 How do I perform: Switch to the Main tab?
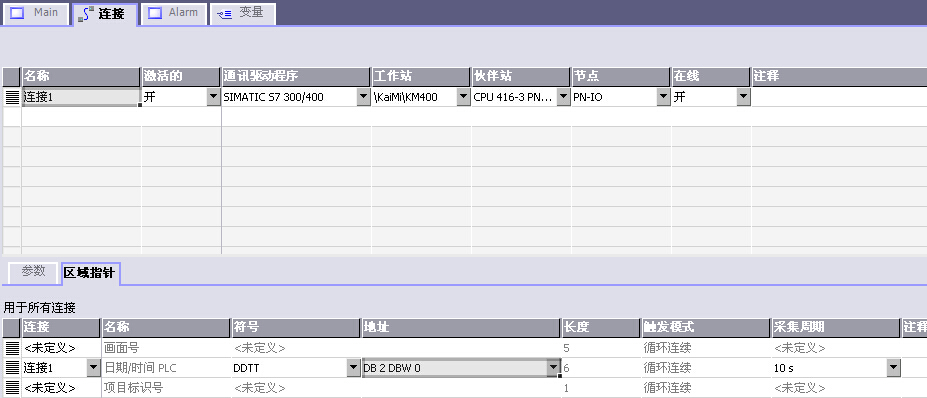36,14
